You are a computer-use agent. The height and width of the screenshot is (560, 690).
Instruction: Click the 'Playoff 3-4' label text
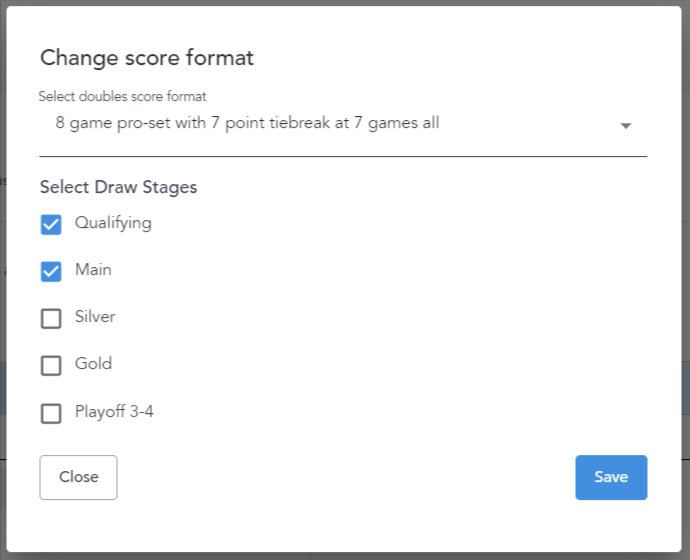114,412
